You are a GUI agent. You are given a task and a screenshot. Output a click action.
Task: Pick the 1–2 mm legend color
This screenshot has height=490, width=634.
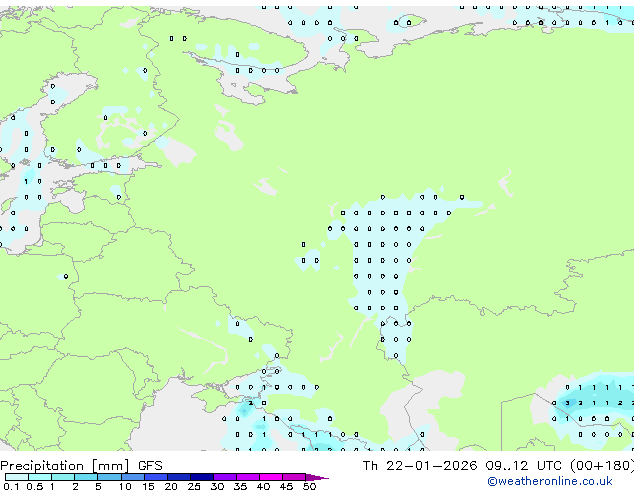pyautogui.click(x=63, y=477)
